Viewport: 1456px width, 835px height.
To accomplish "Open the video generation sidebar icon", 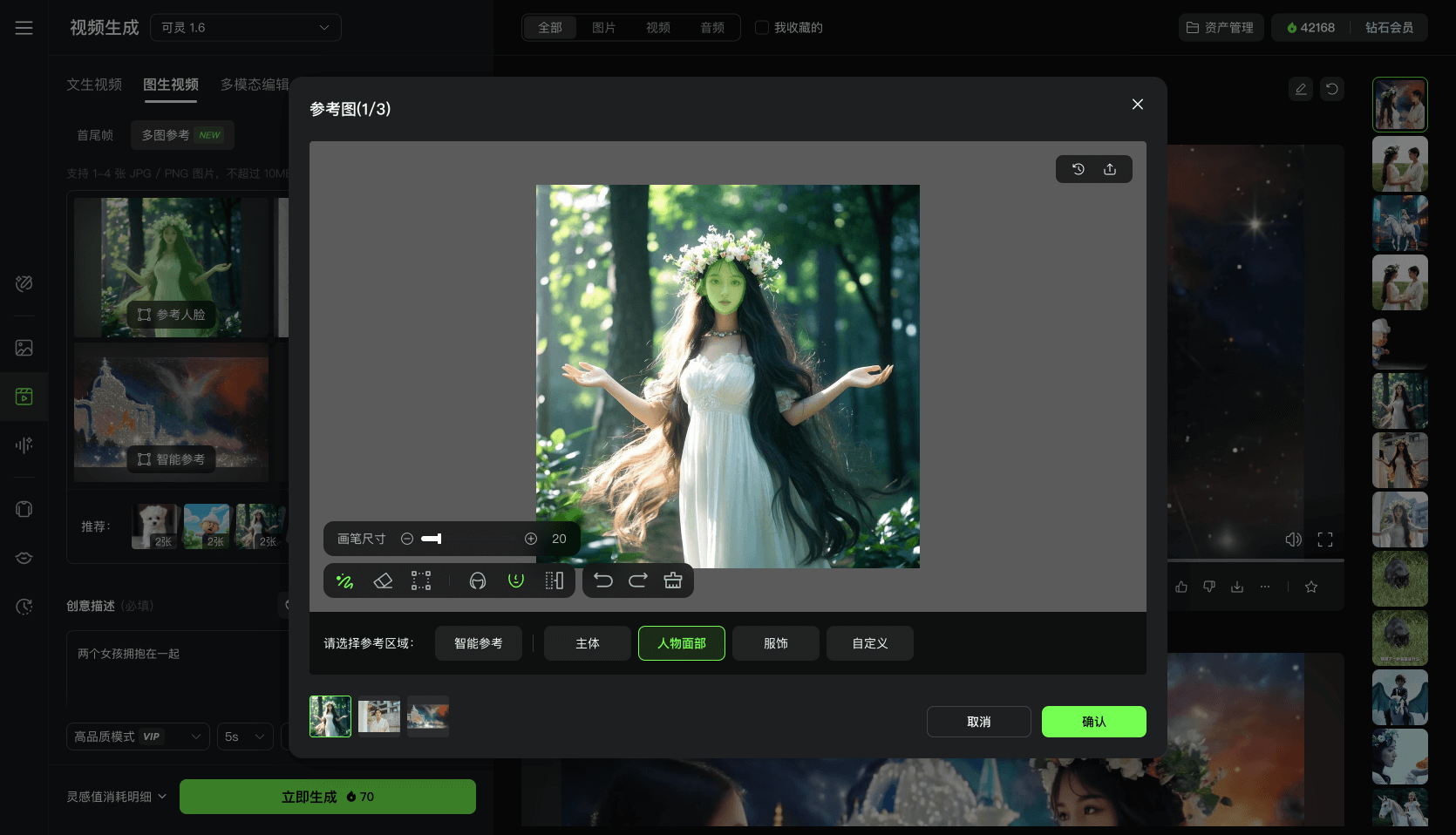I will [24, 397].
